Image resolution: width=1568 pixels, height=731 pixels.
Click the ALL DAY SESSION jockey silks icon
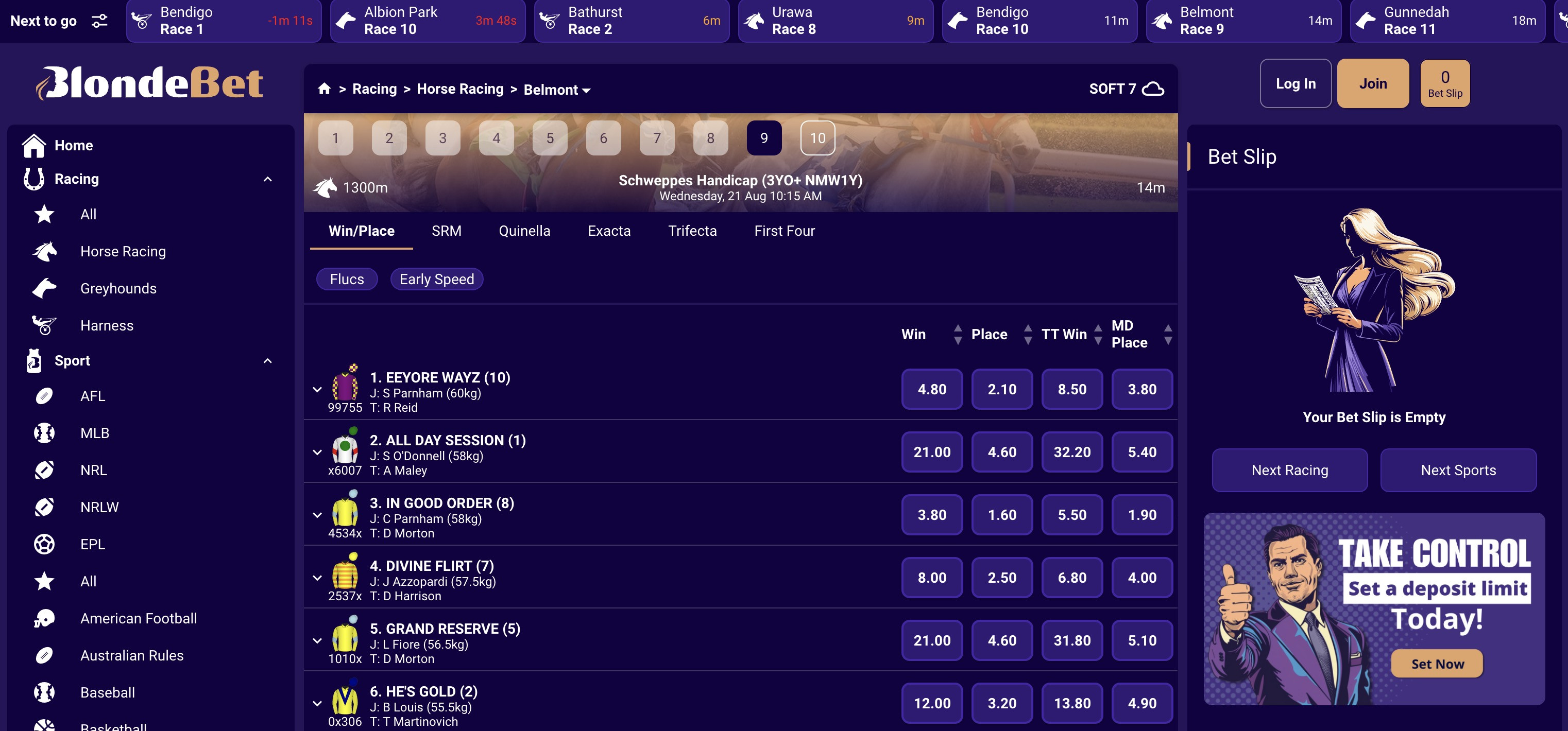click(x=346, y=446)
